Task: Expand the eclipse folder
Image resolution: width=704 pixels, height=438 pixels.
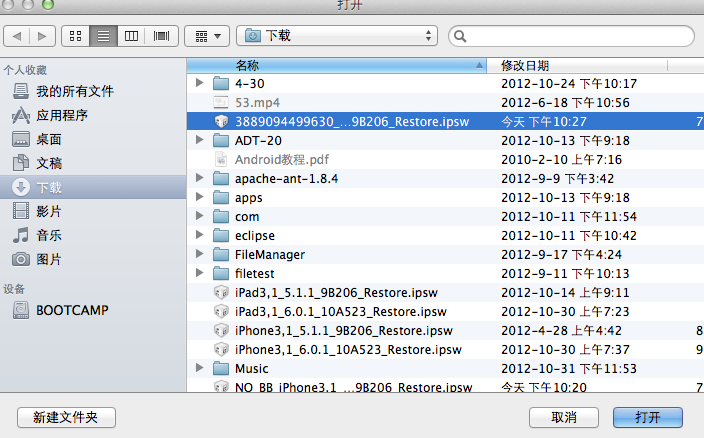Action: (200, 235)
